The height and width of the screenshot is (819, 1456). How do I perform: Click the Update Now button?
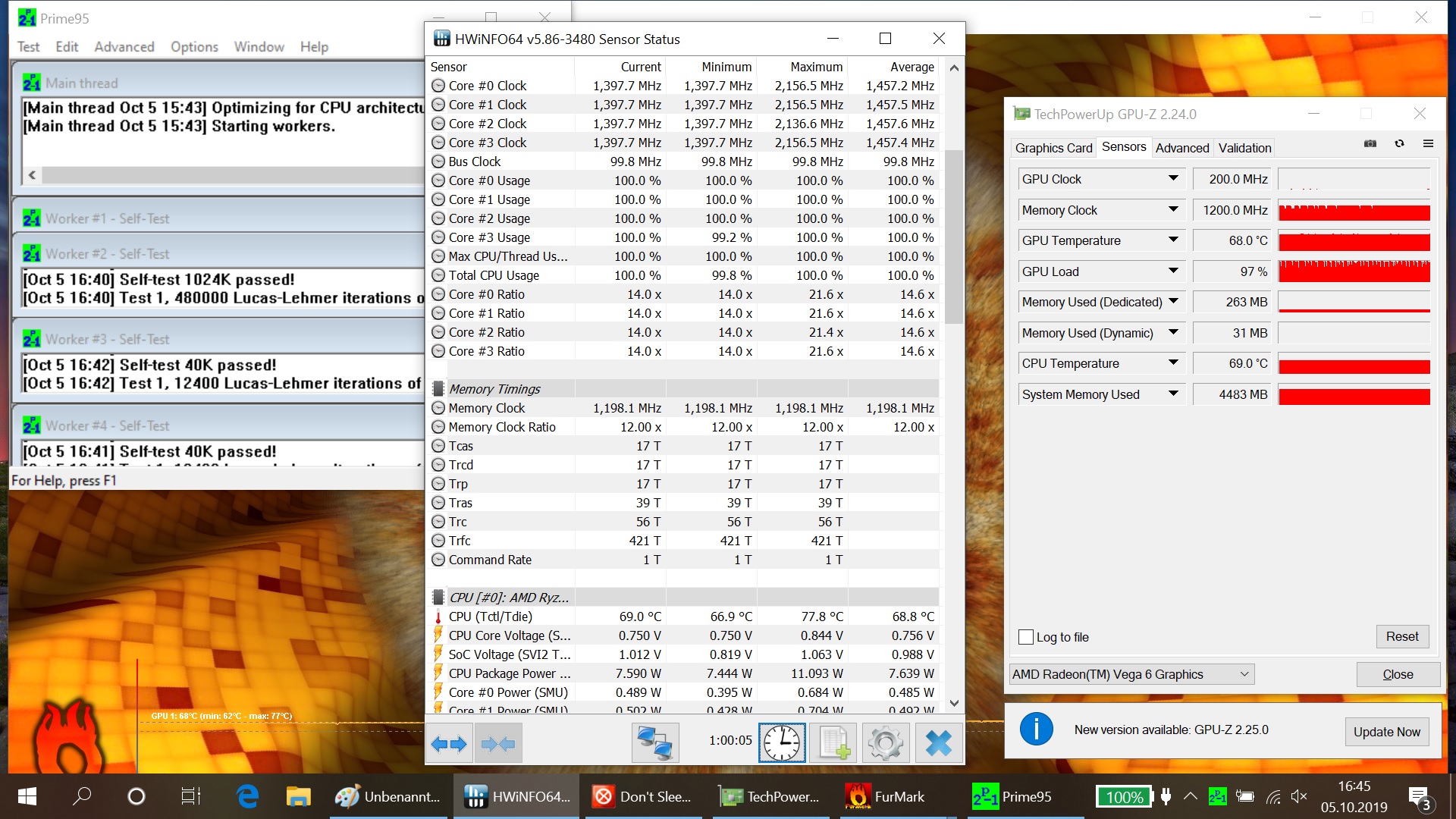point(1386,732)
